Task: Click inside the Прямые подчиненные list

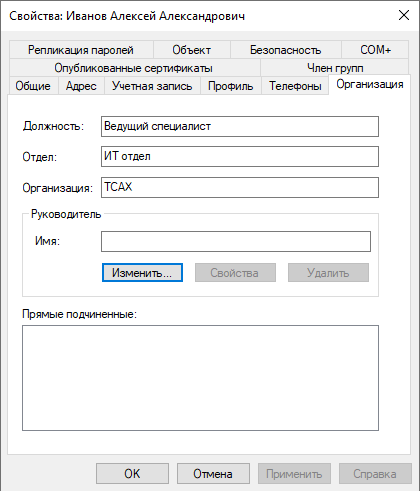Action: (200, 378)
